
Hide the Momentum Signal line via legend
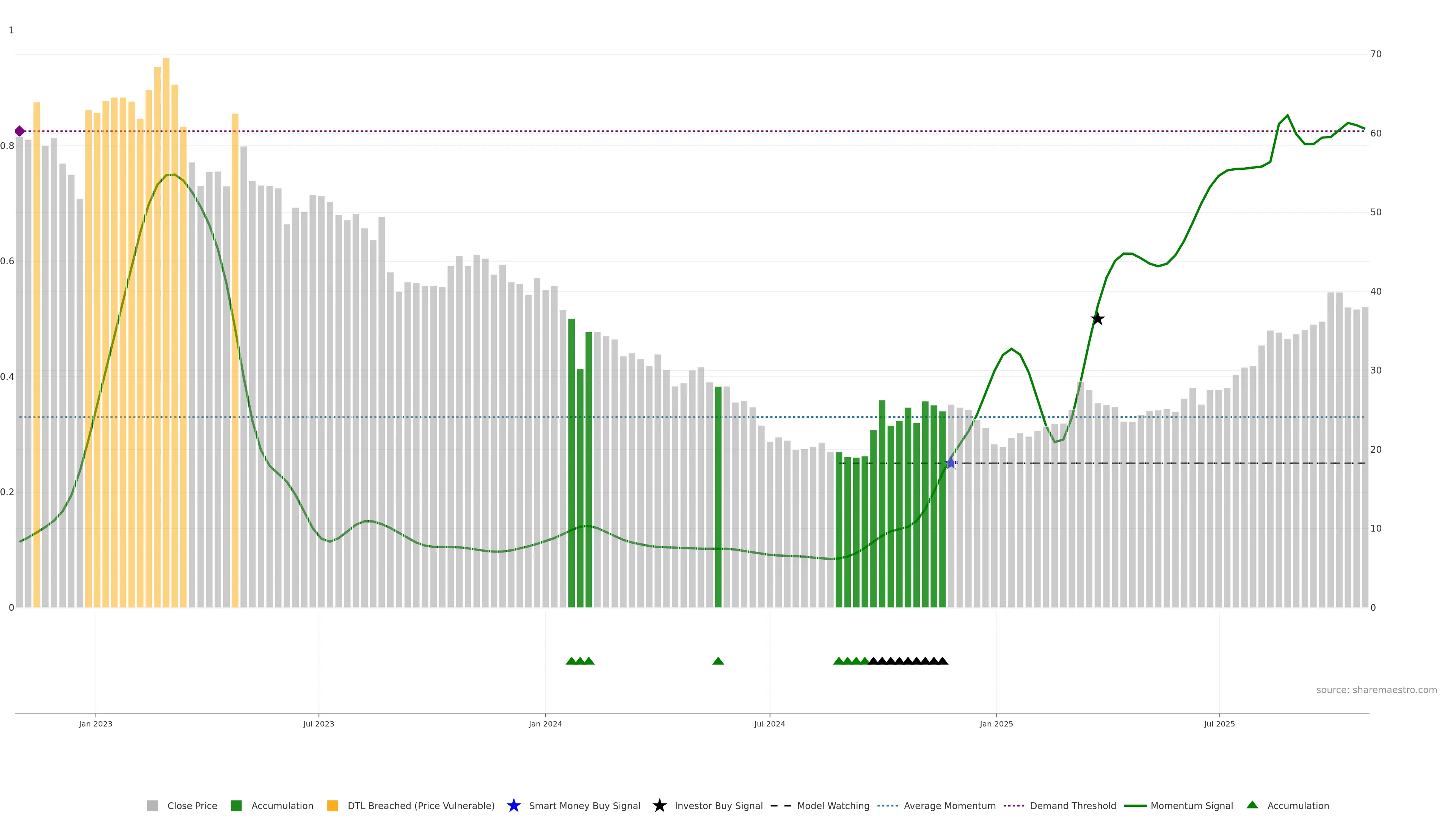[x=1191, y=805]
